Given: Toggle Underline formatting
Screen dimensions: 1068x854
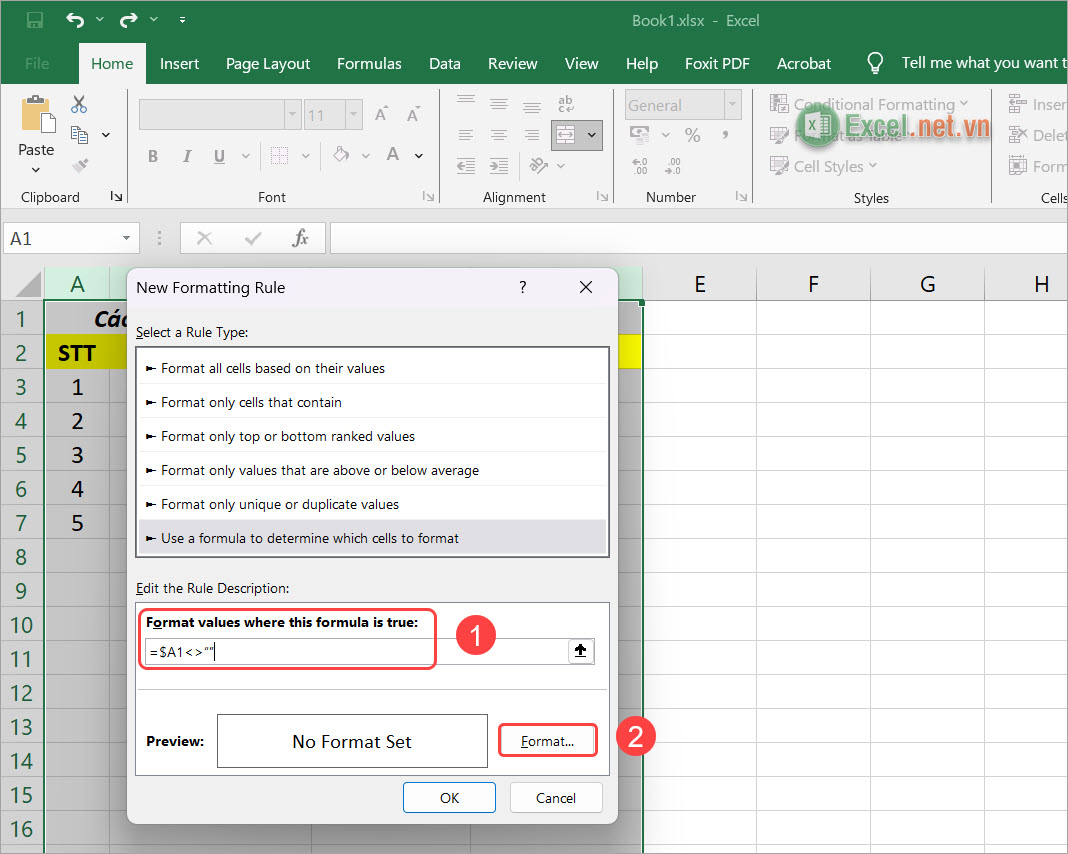Looking at the screenshot, I should (219, 156).
